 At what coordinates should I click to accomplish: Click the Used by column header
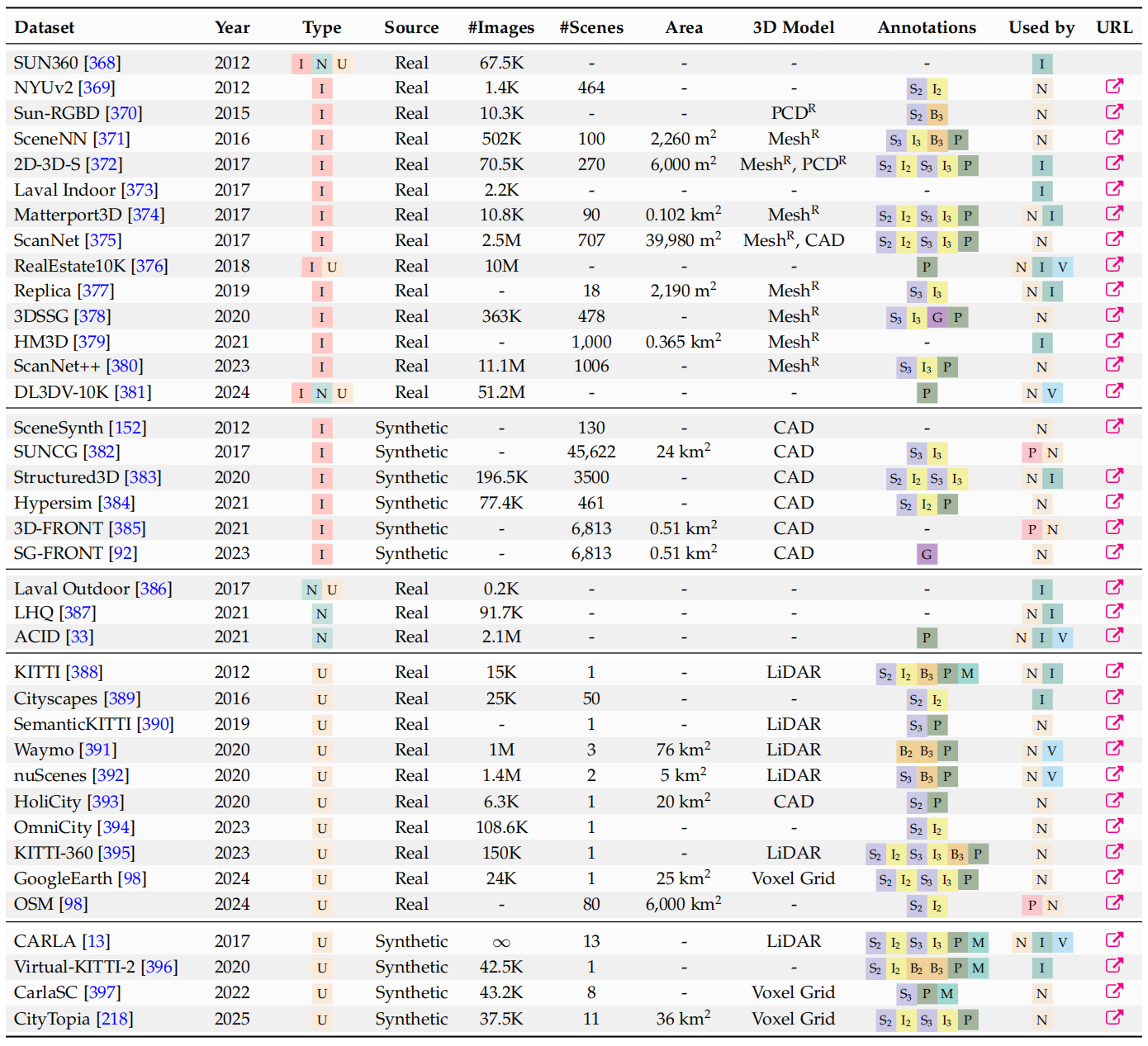1041,27
